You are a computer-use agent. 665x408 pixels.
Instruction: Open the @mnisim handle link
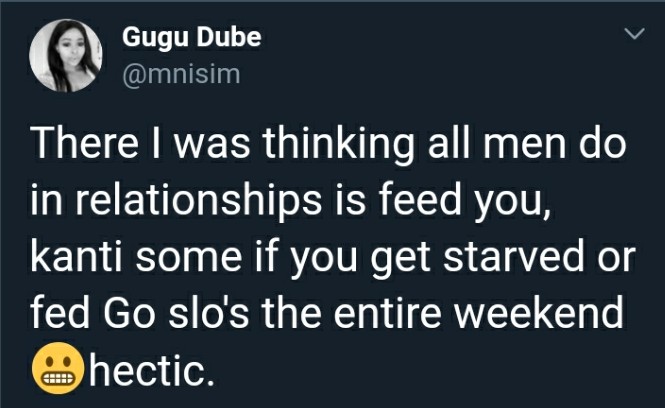click(x=181, y=74)
